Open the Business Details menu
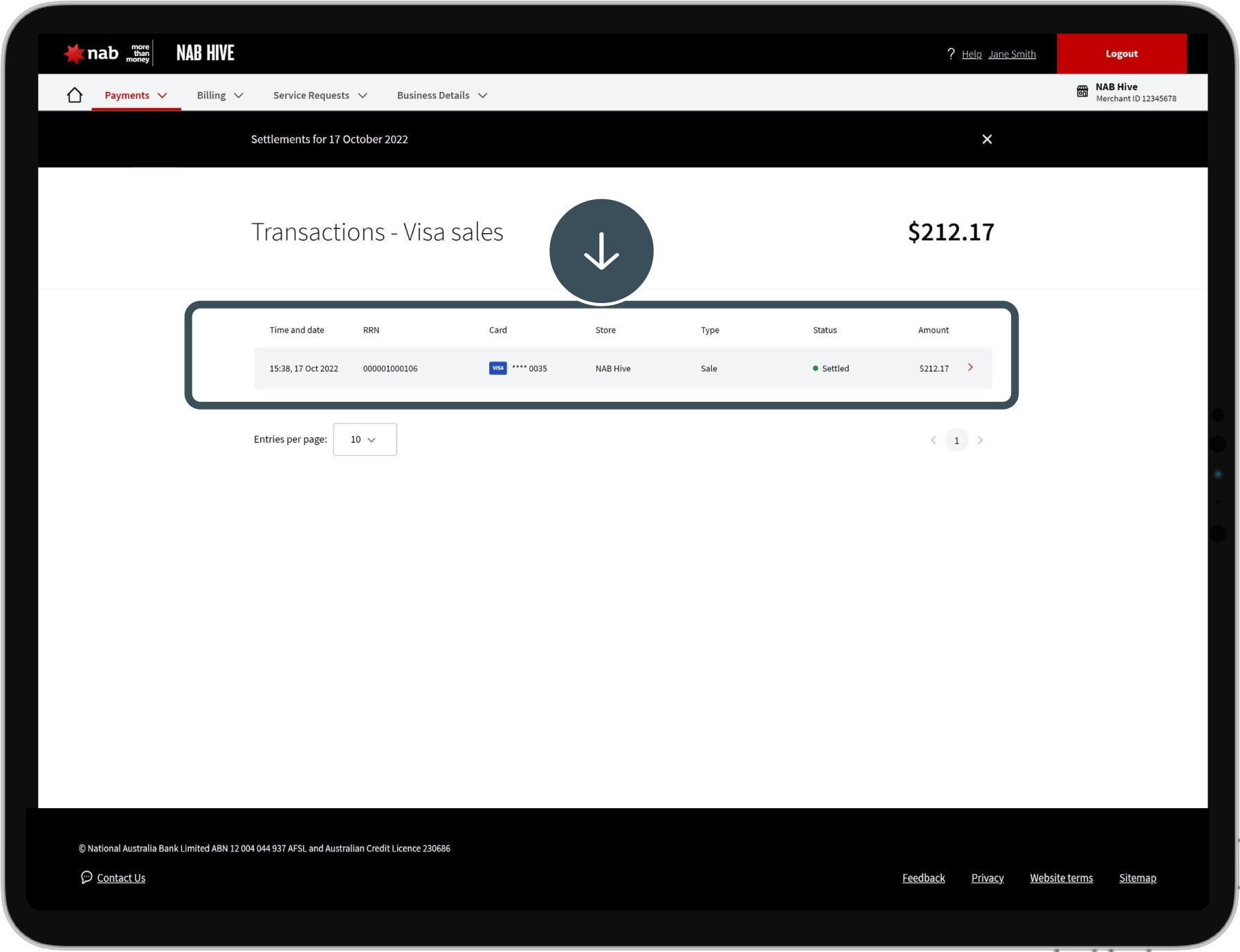 click(x=441, y=95)
